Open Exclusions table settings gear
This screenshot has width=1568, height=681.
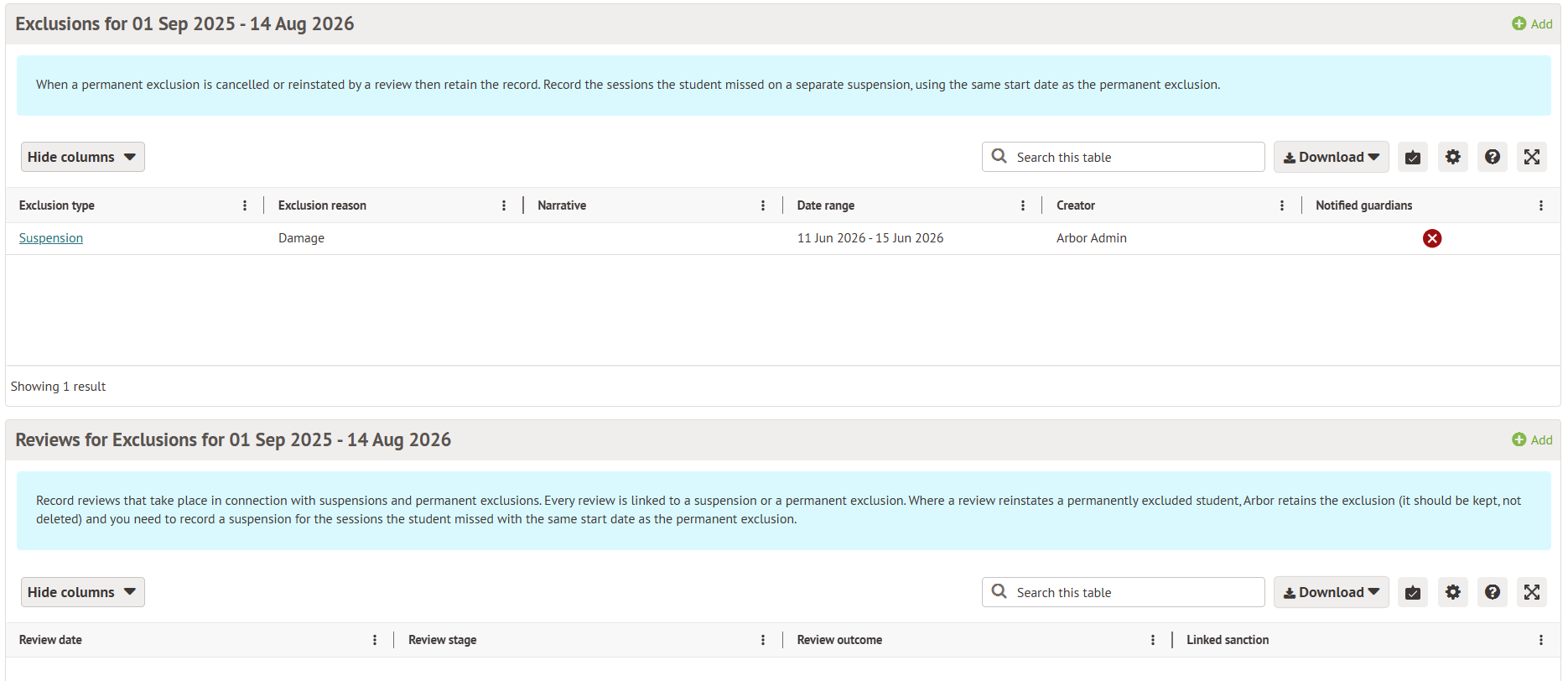1453,157
